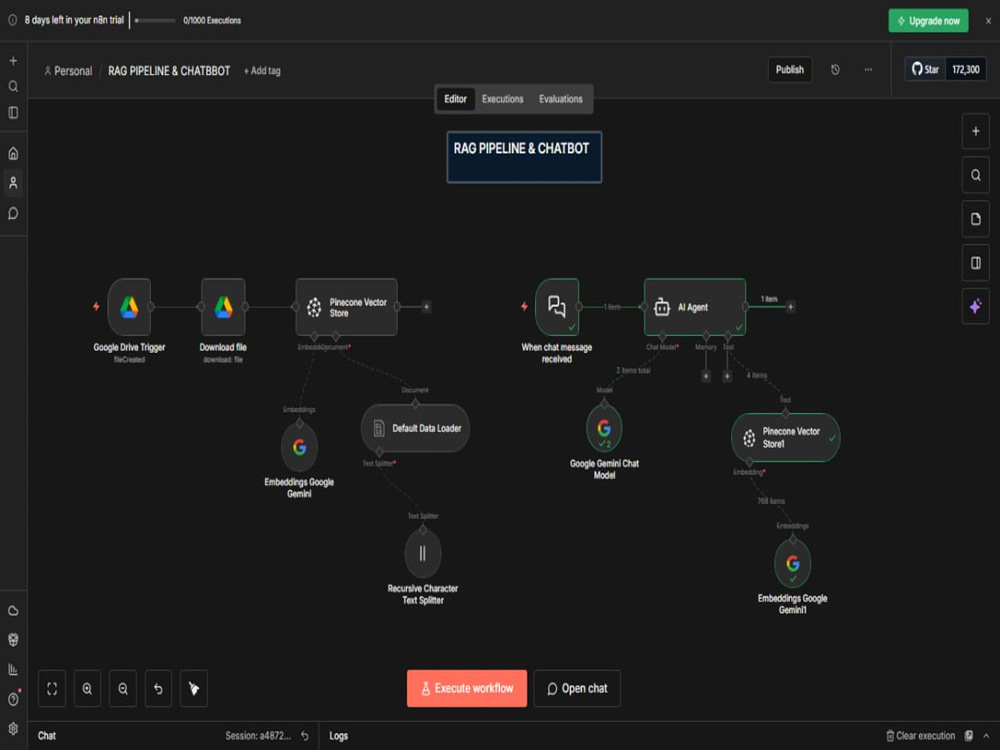Go to home in the left sidebar

point(13,153)
